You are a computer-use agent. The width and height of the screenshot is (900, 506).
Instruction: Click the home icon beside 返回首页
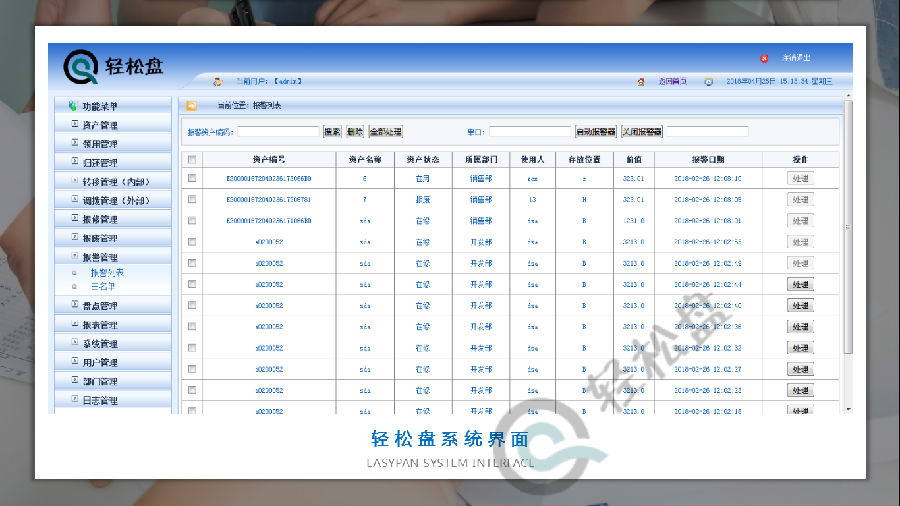pos(641,82)
